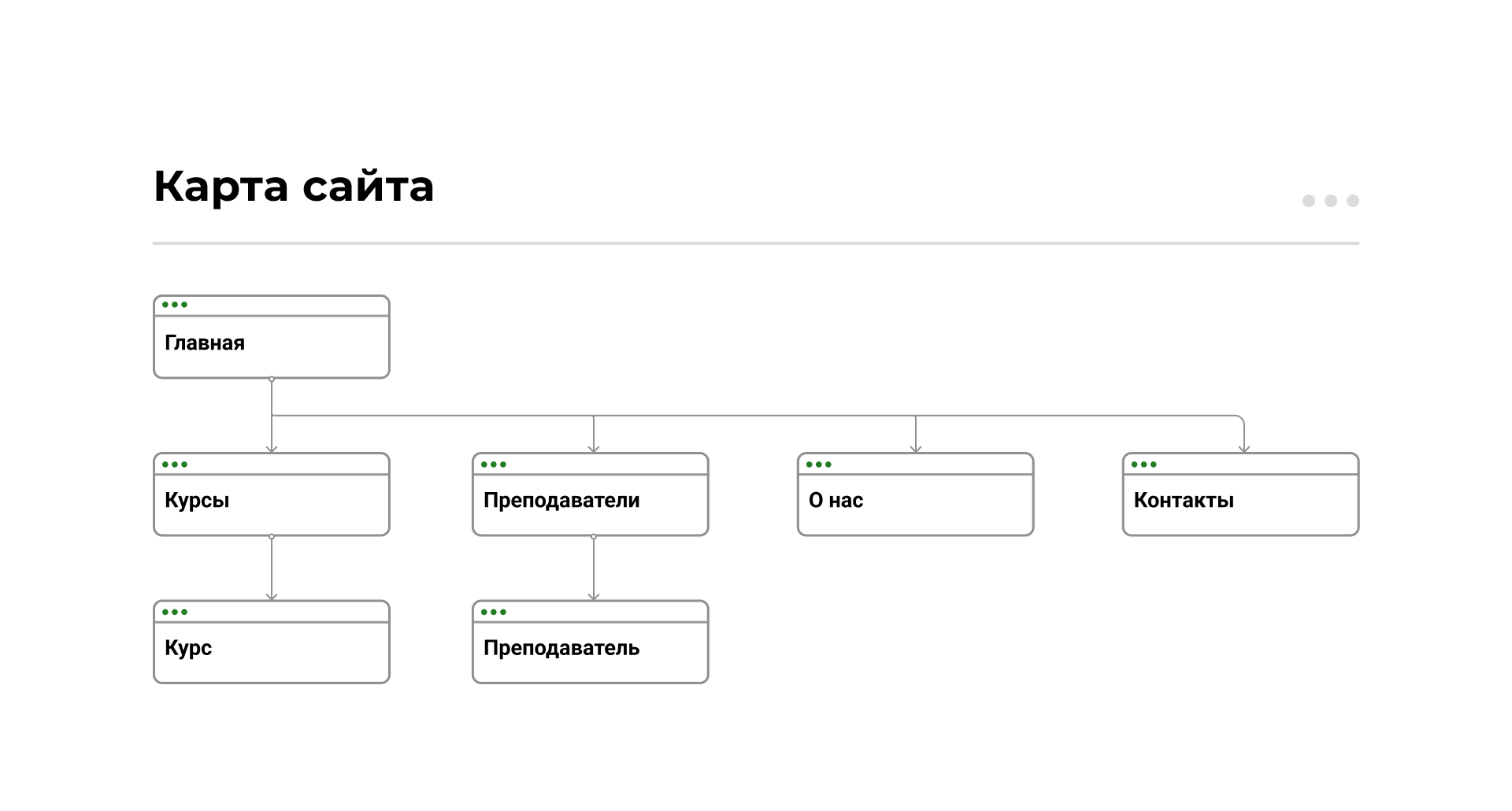
Task: Click green dots on the Преподаватели card
Action: [494, 465]
